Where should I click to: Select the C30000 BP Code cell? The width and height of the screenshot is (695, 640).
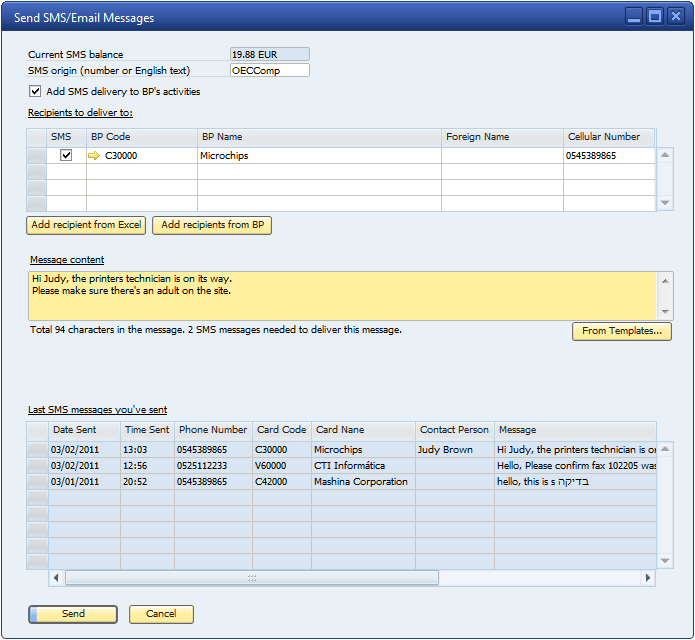click(141, 156)
